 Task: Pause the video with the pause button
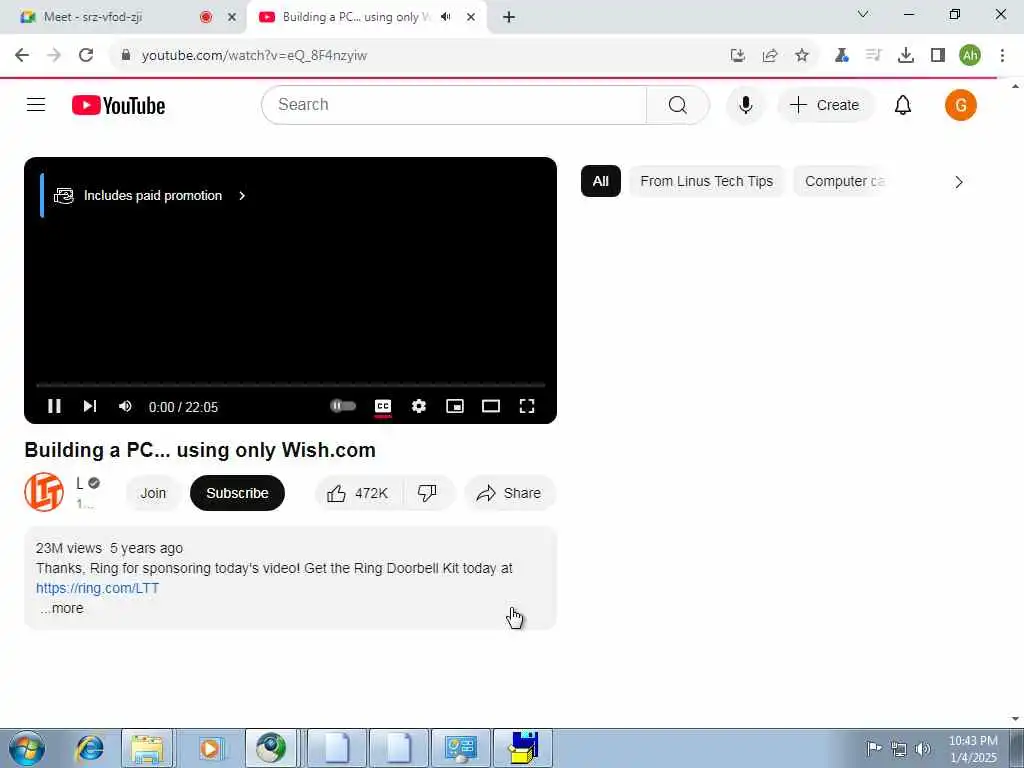point(54,406)
